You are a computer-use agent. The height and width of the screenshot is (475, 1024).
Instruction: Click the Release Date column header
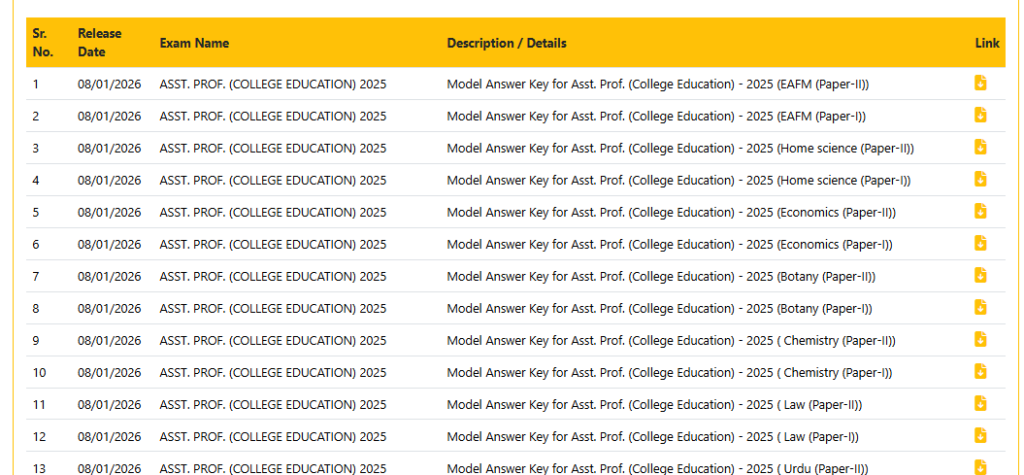click(x=100, y=43)
